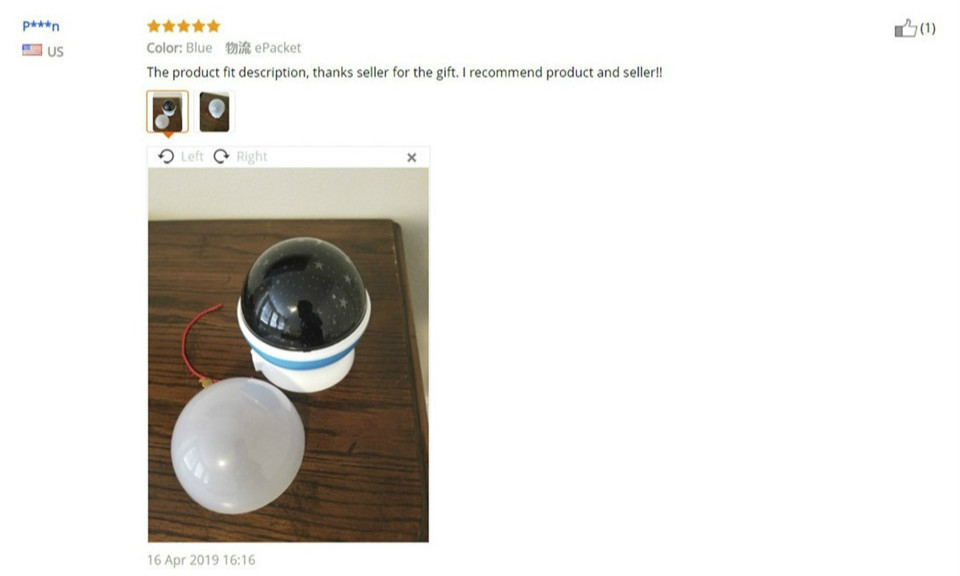The height and width of the screenshot is (576, 960).
Task: Click the last gold star
Action: (x=213, y=26)
